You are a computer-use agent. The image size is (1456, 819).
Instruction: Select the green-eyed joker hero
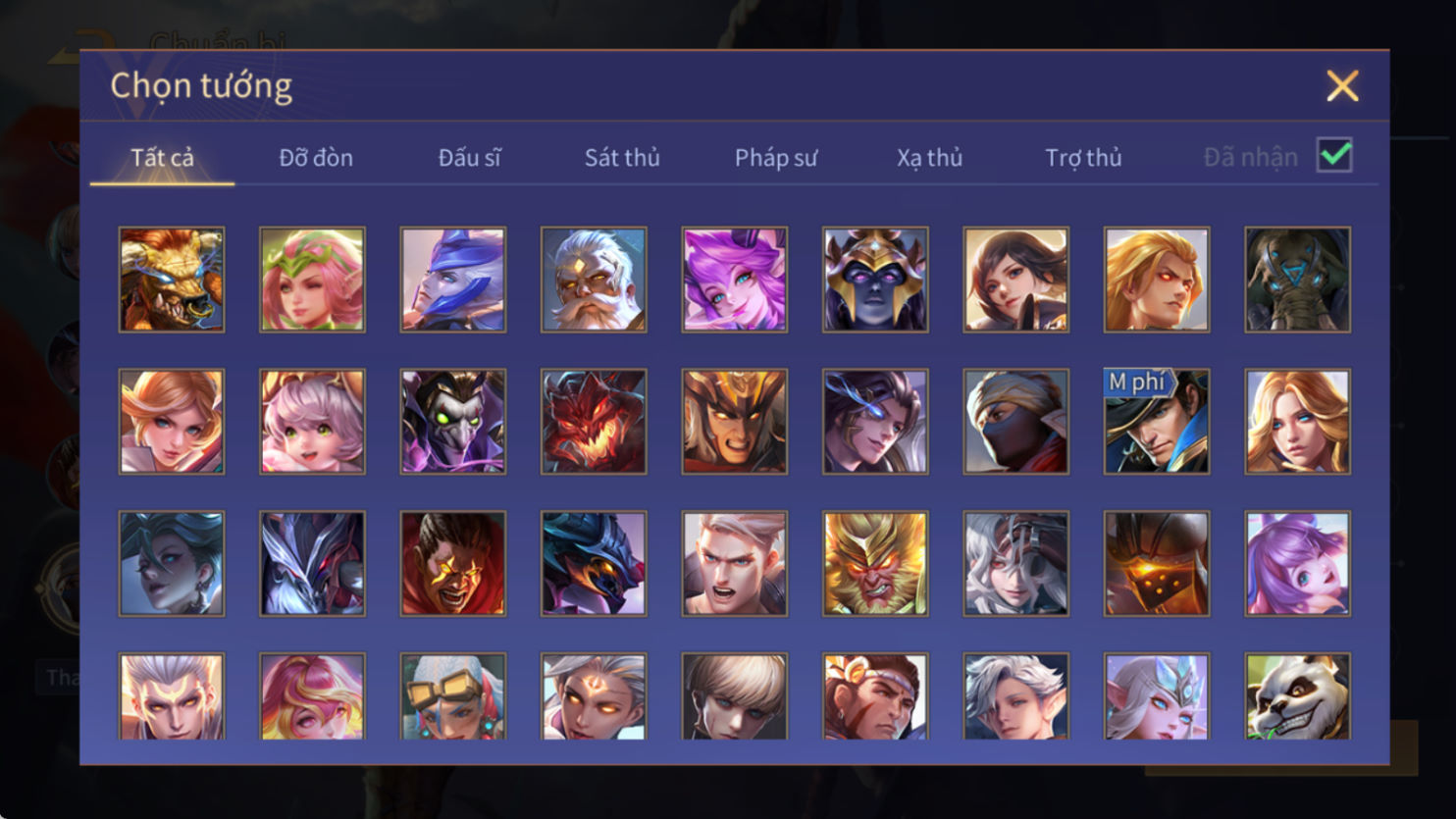click(453, 422)
